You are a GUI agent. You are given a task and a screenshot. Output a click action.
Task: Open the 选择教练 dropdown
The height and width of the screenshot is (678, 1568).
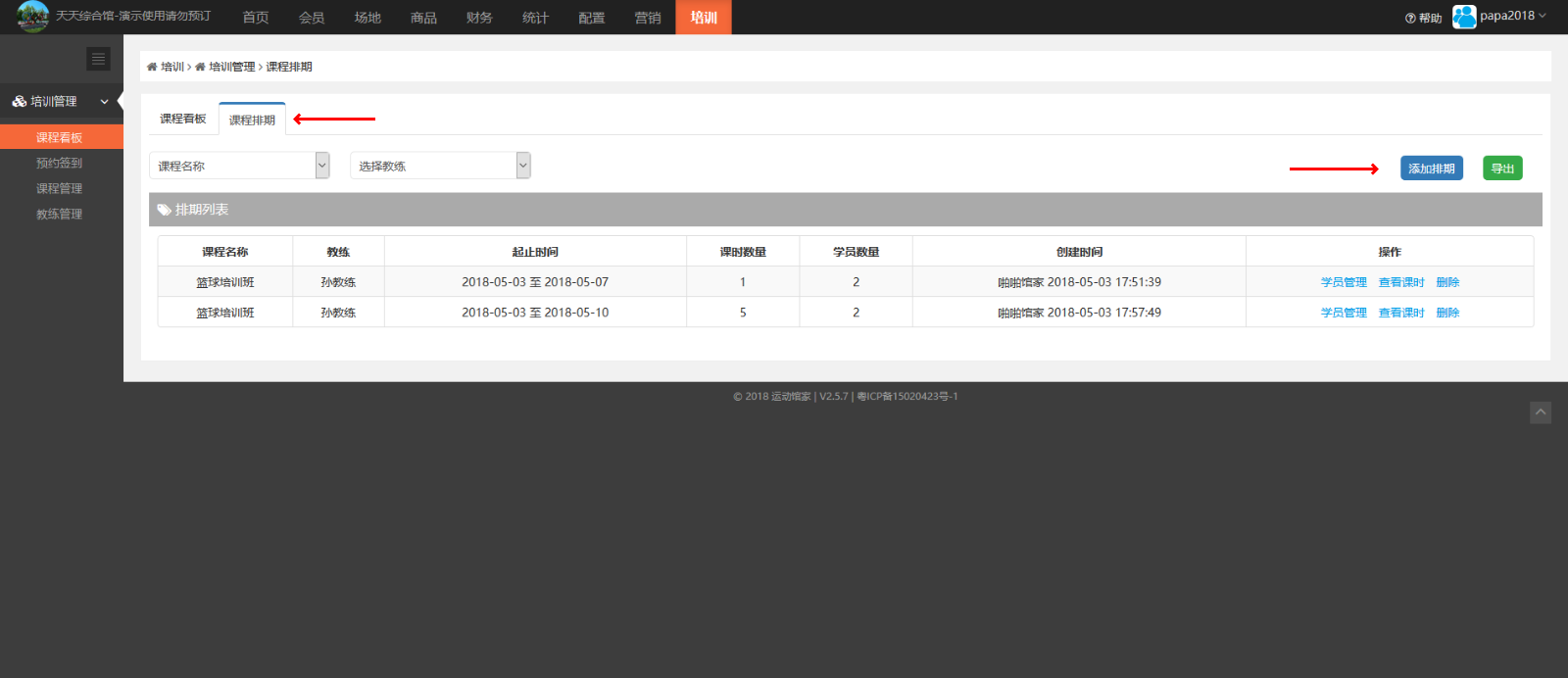coord(440,166)
